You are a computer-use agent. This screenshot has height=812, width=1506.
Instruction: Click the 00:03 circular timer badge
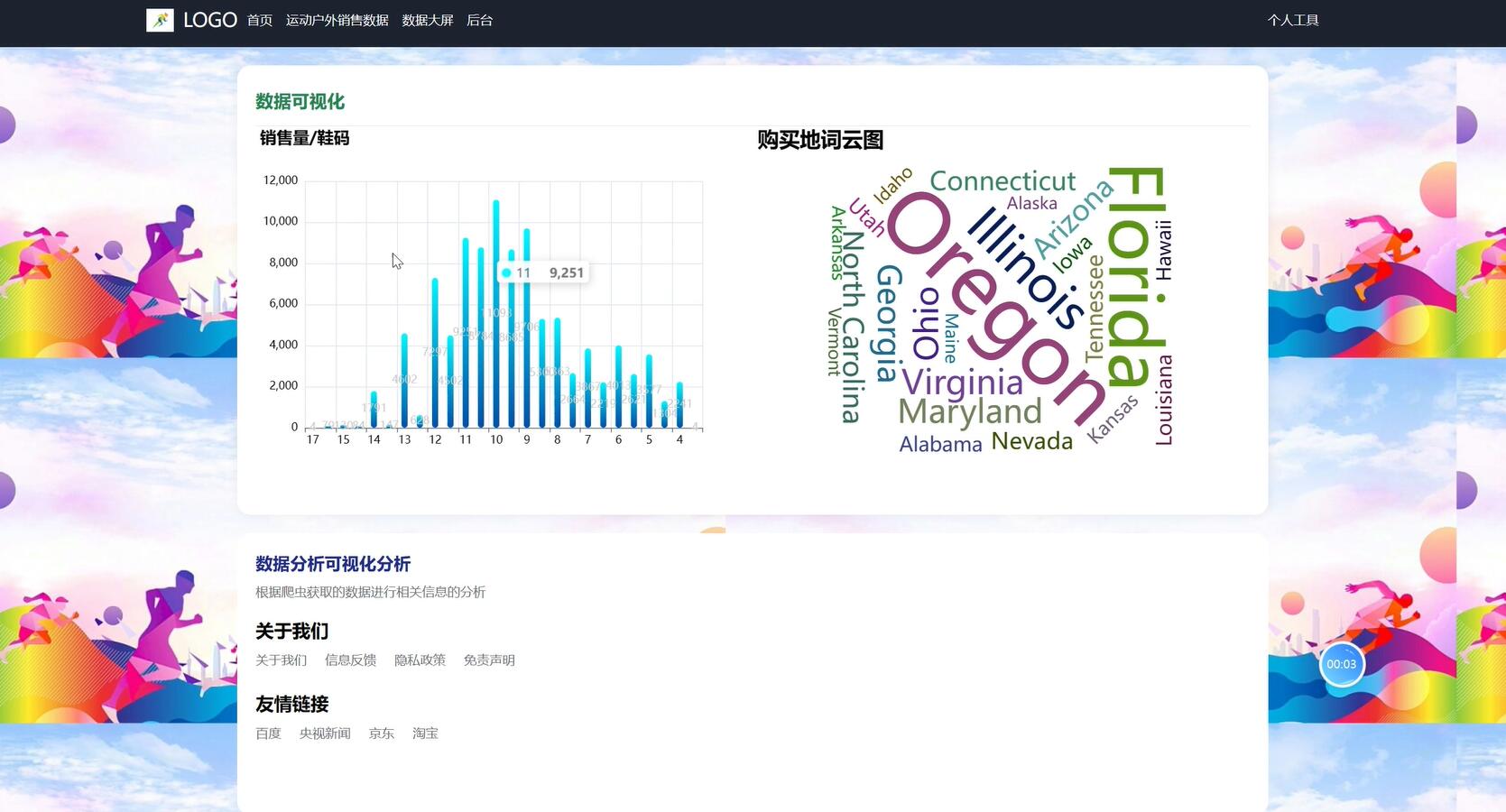pos(1343,663)
